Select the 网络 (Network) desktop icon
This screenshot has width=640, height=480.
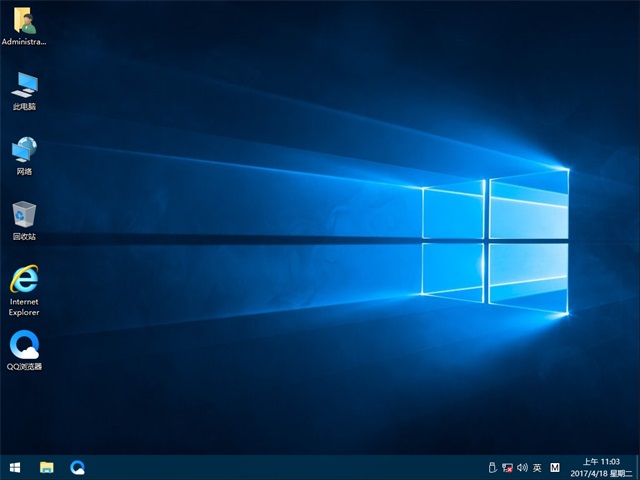tap(25, 150)
